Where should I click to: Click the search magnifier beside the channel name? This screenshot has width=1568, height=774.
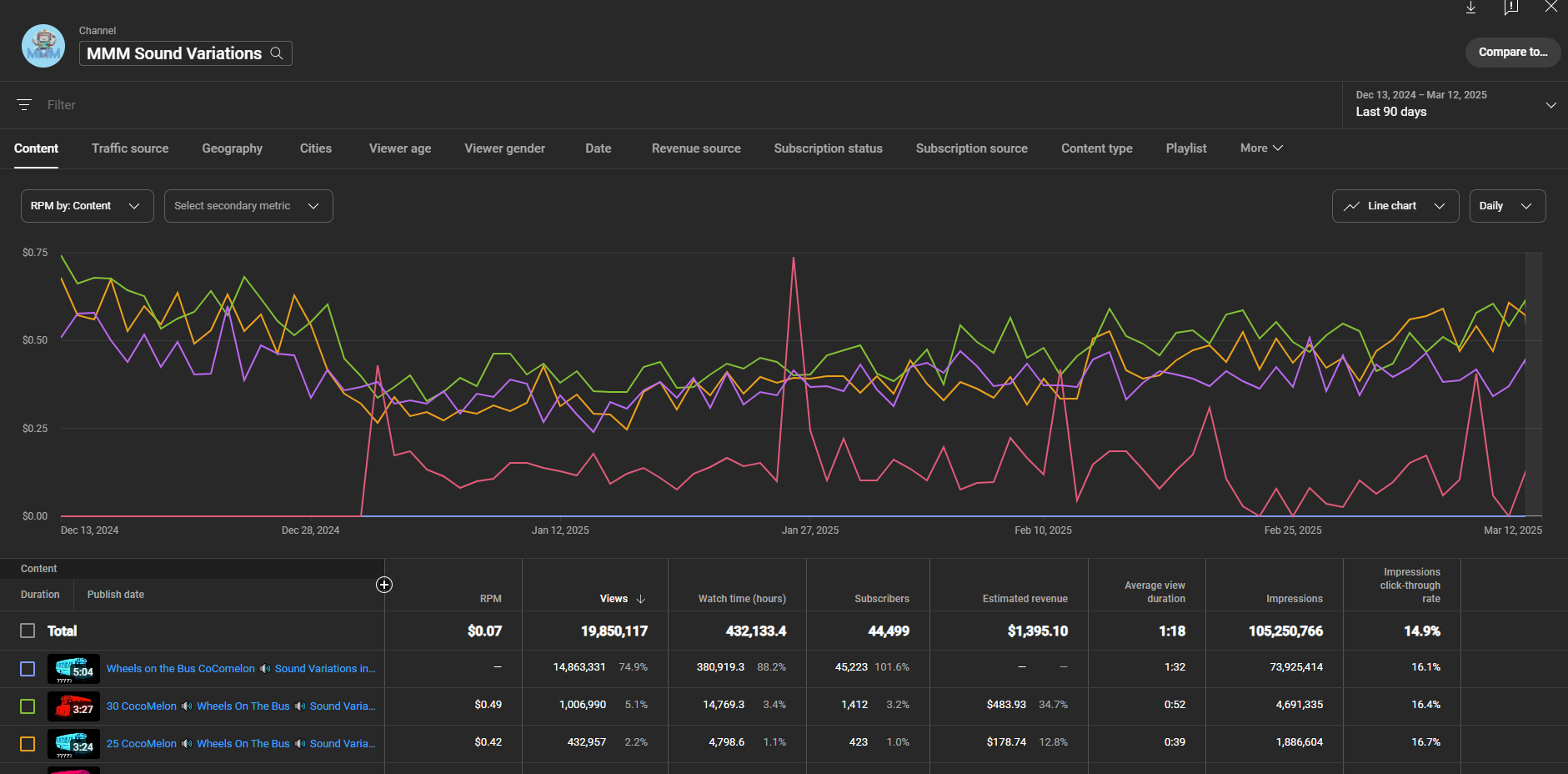tap(277, 53)
